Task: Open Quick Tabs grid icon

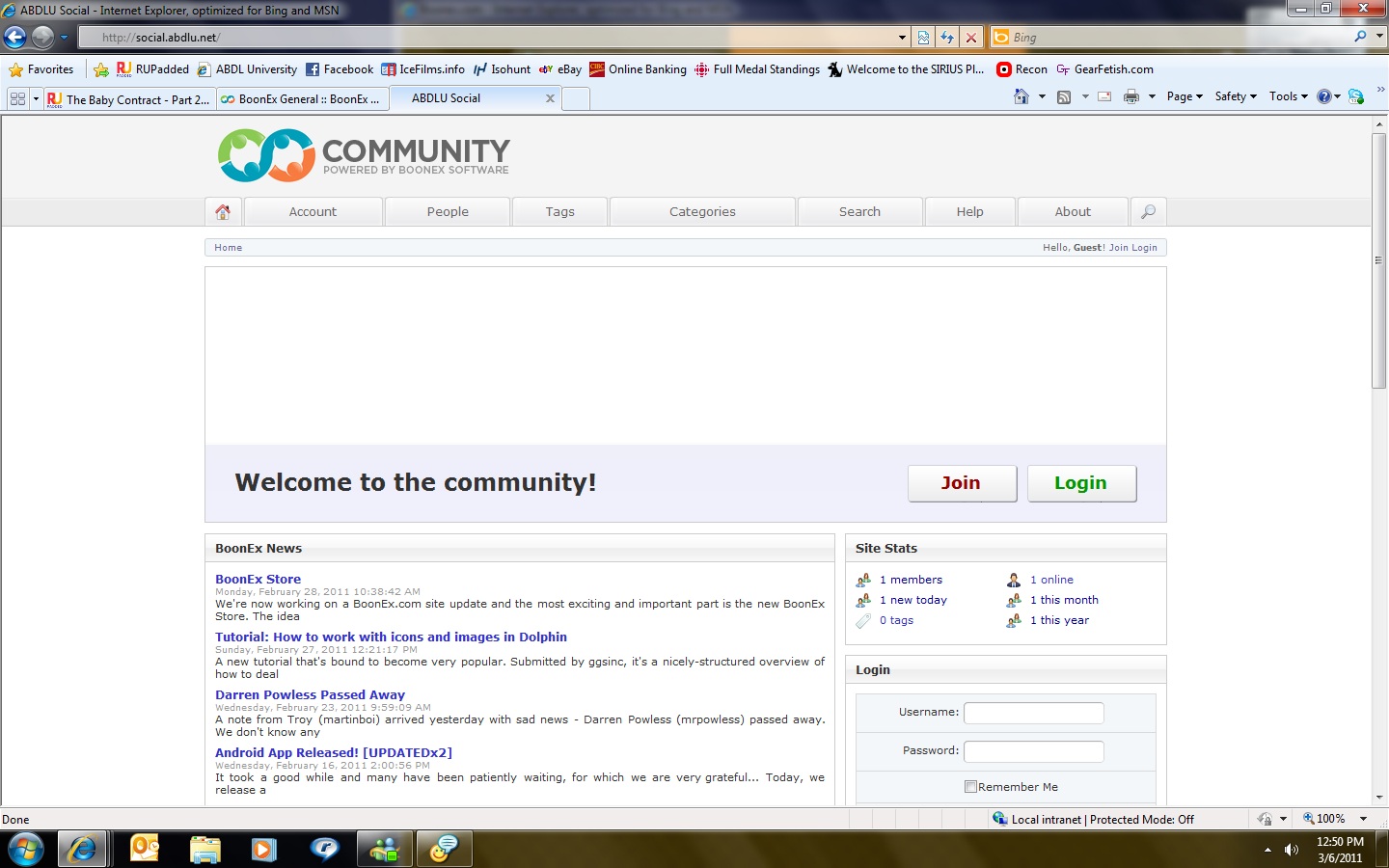Action: pos(17,98)
